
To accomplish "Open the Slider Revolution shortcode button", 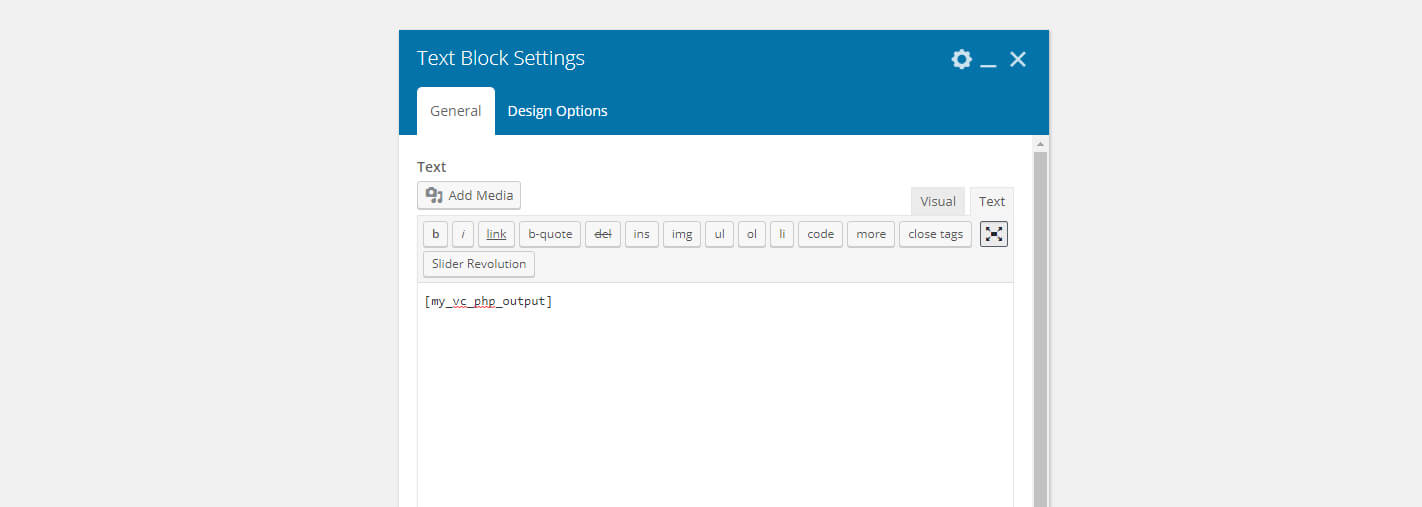I will [479, 264].
